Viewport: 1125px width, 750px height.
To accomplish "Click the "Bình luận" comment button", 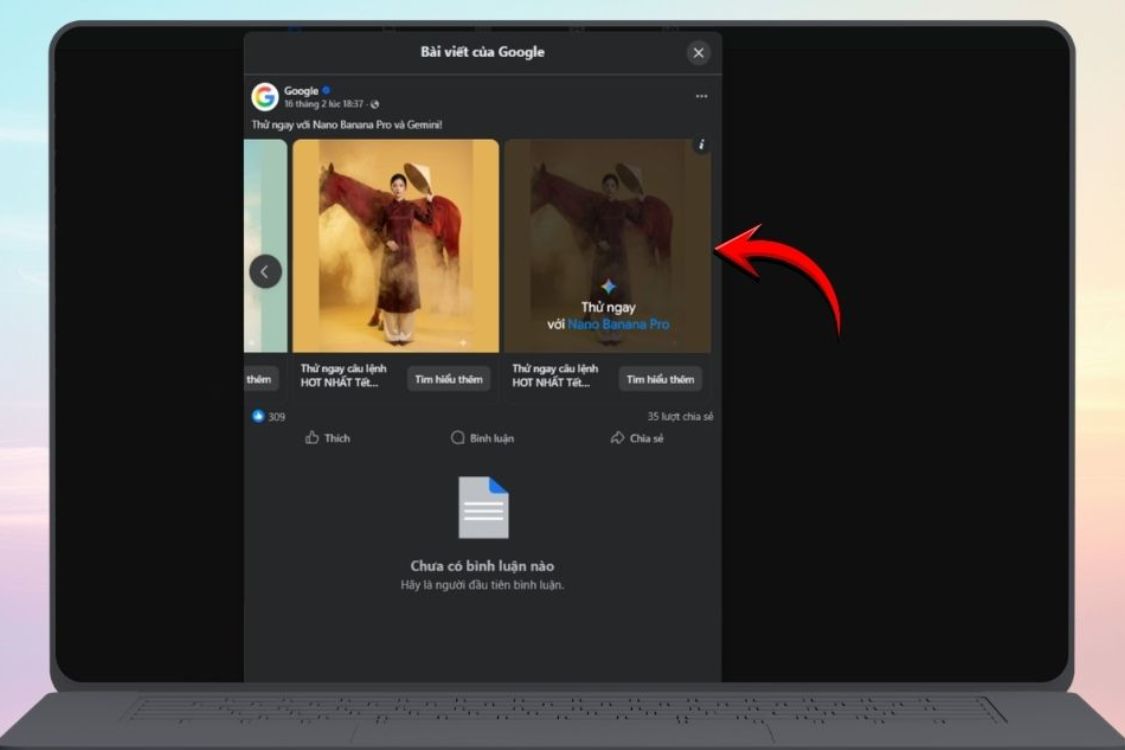I will click(x=482, y=438).
